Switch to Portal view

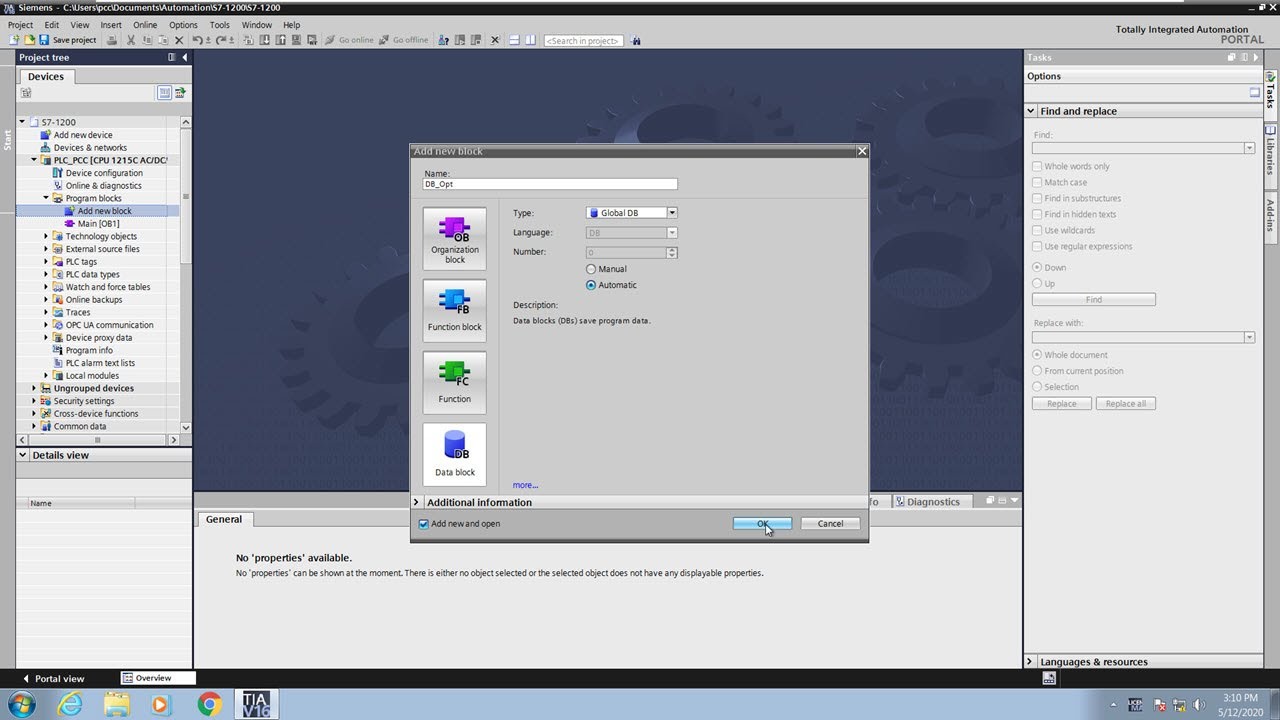tap(53, 678)
